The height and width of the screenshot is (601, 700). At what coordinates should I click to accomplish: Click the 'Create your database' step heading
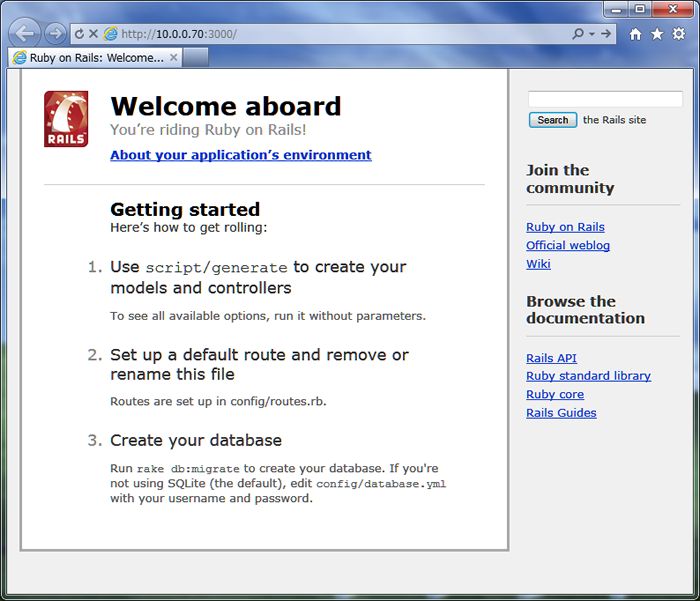click(x=196, y=441)
